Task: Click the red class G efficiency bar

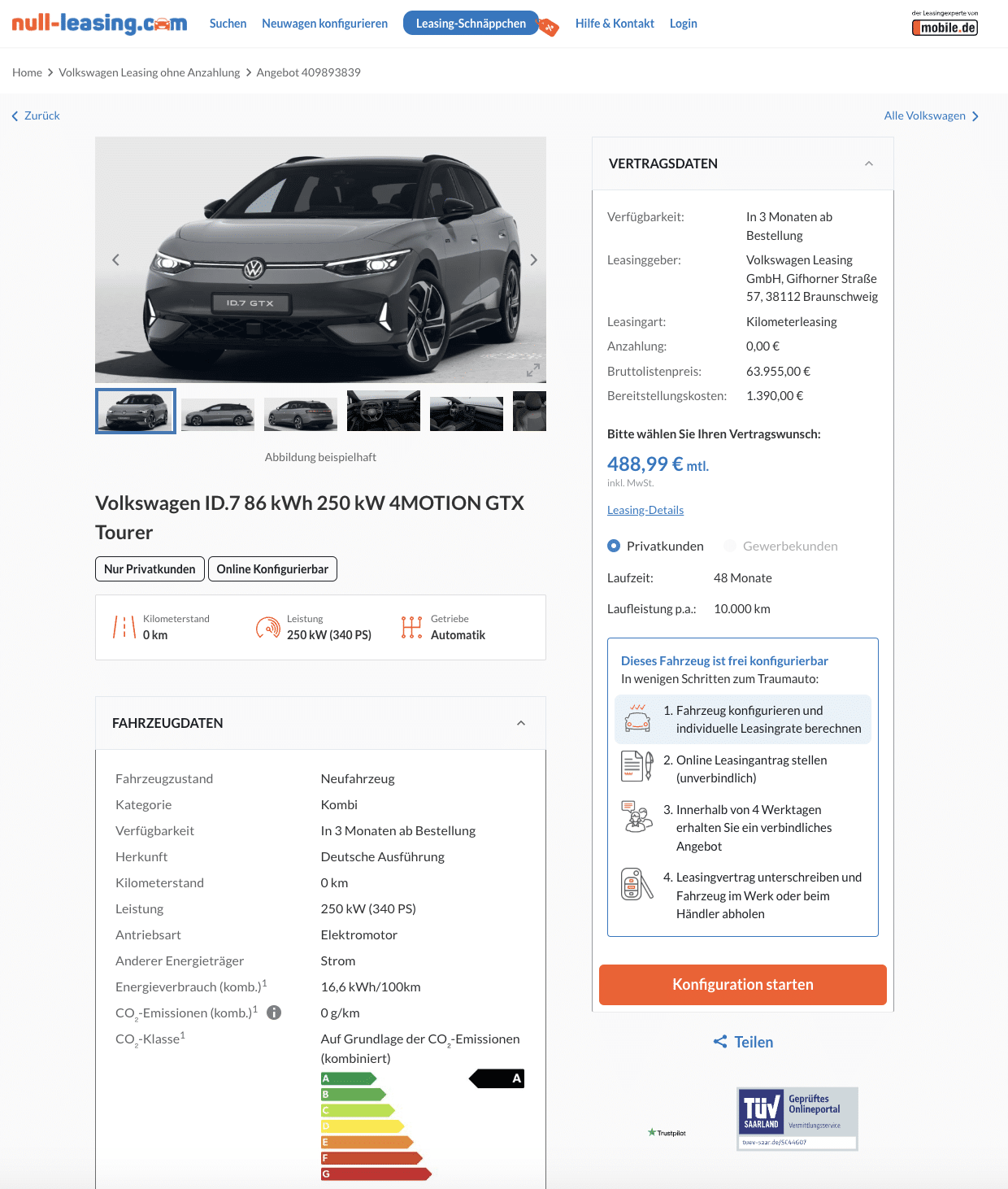Action: click(376, 1174)
